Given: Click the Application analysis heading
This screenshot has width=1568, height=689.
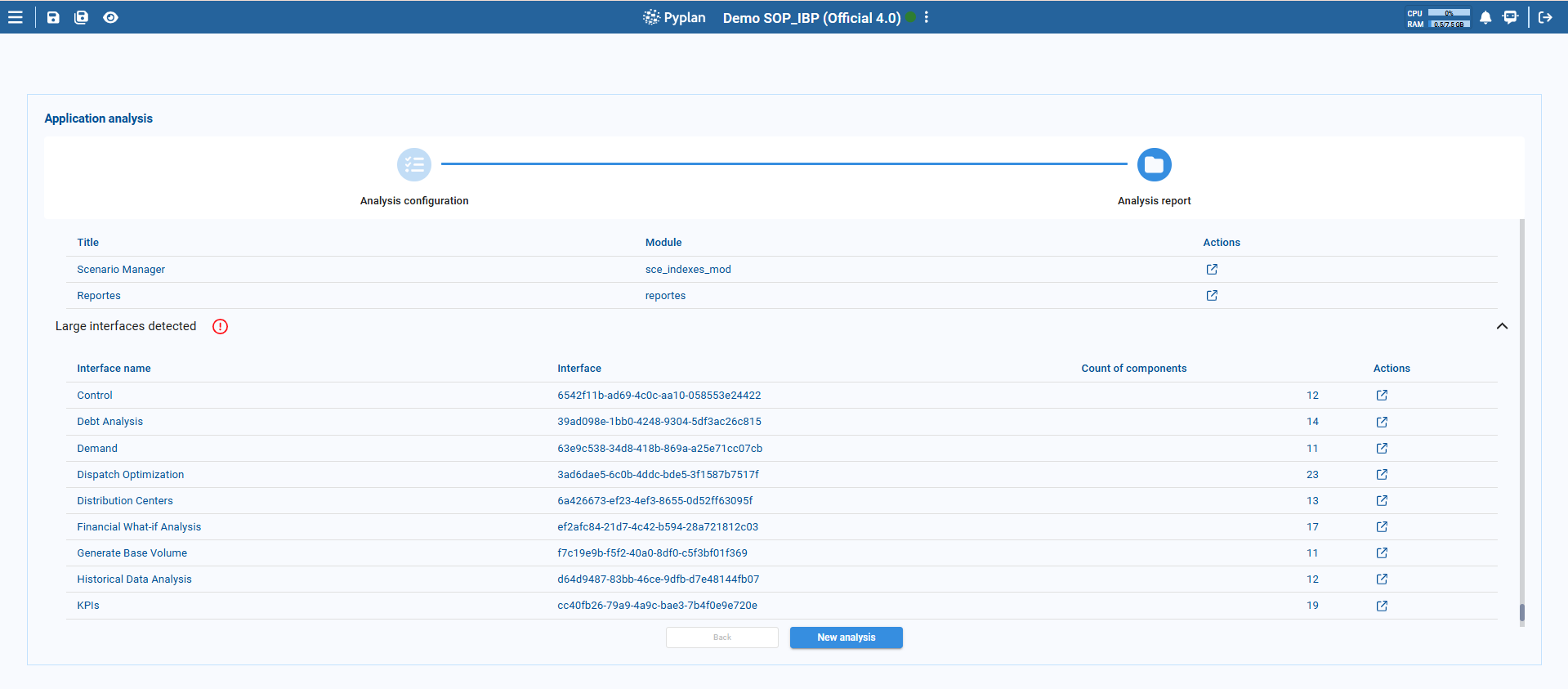Looking at the screenshot, I should [99, 119].
